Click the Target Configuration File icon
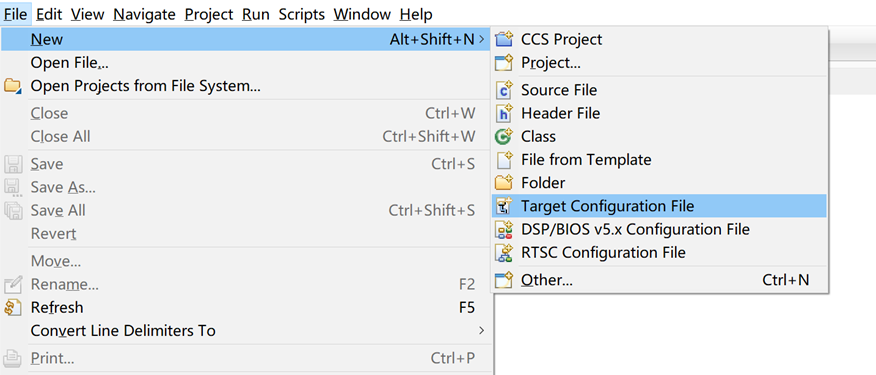The height and width of the screenshot is (375, 876). (x=504, y=206)
